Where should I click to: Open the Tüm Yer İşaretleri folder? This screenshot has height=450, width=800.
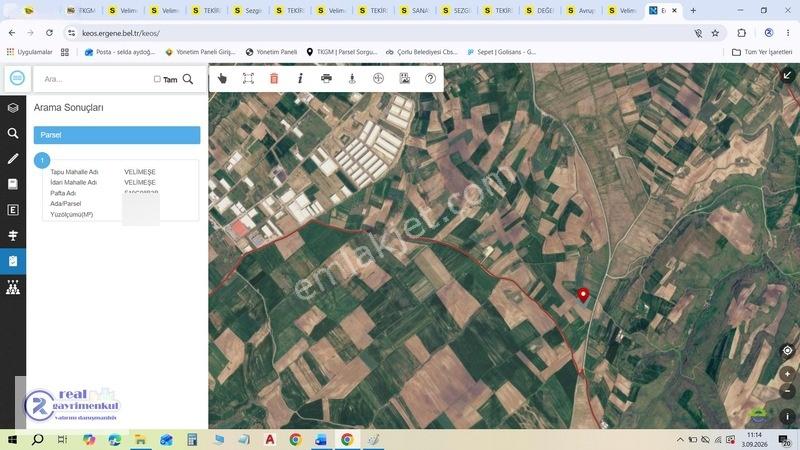pyautogui.click(x=762, y=52)
